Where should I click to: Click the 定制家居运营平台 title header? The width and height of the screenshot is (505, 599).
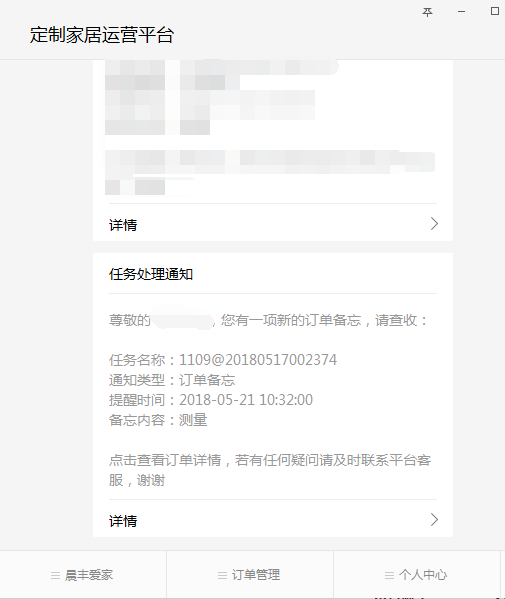coord(102,35)
